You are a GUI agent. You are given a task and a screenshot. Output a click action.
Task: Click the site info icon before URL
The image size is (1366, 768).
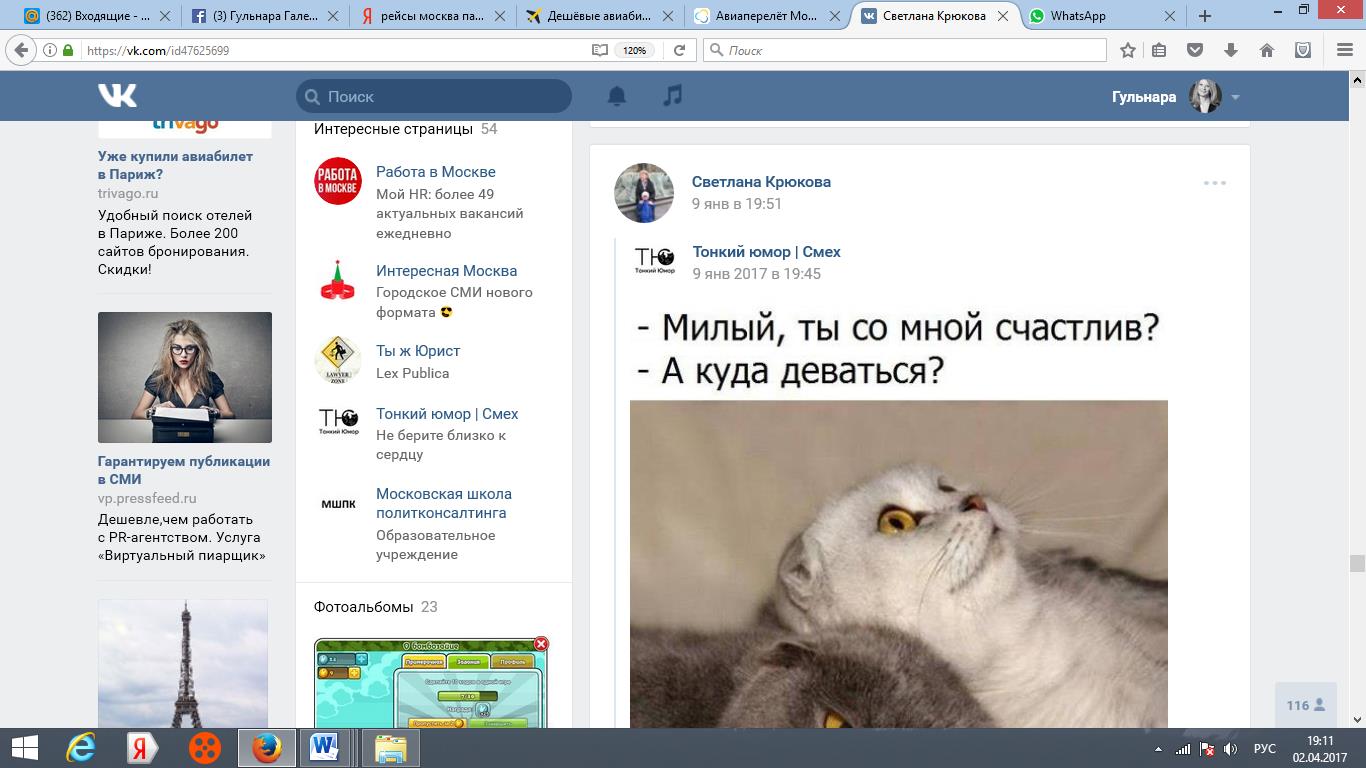50,50
